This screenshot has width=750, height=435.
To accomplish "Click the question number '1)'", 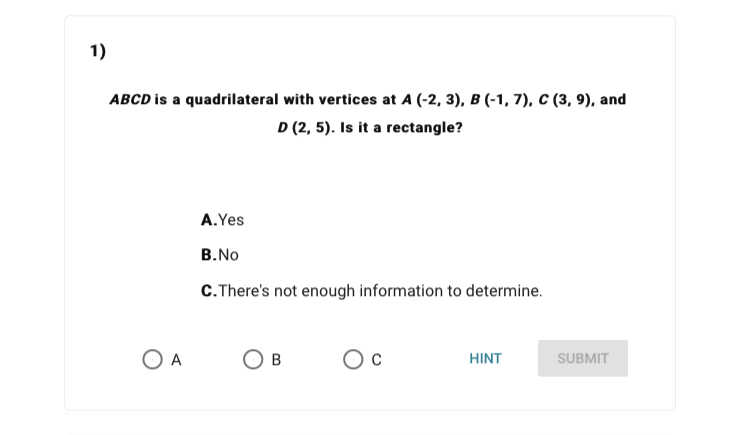I will 98,52.
